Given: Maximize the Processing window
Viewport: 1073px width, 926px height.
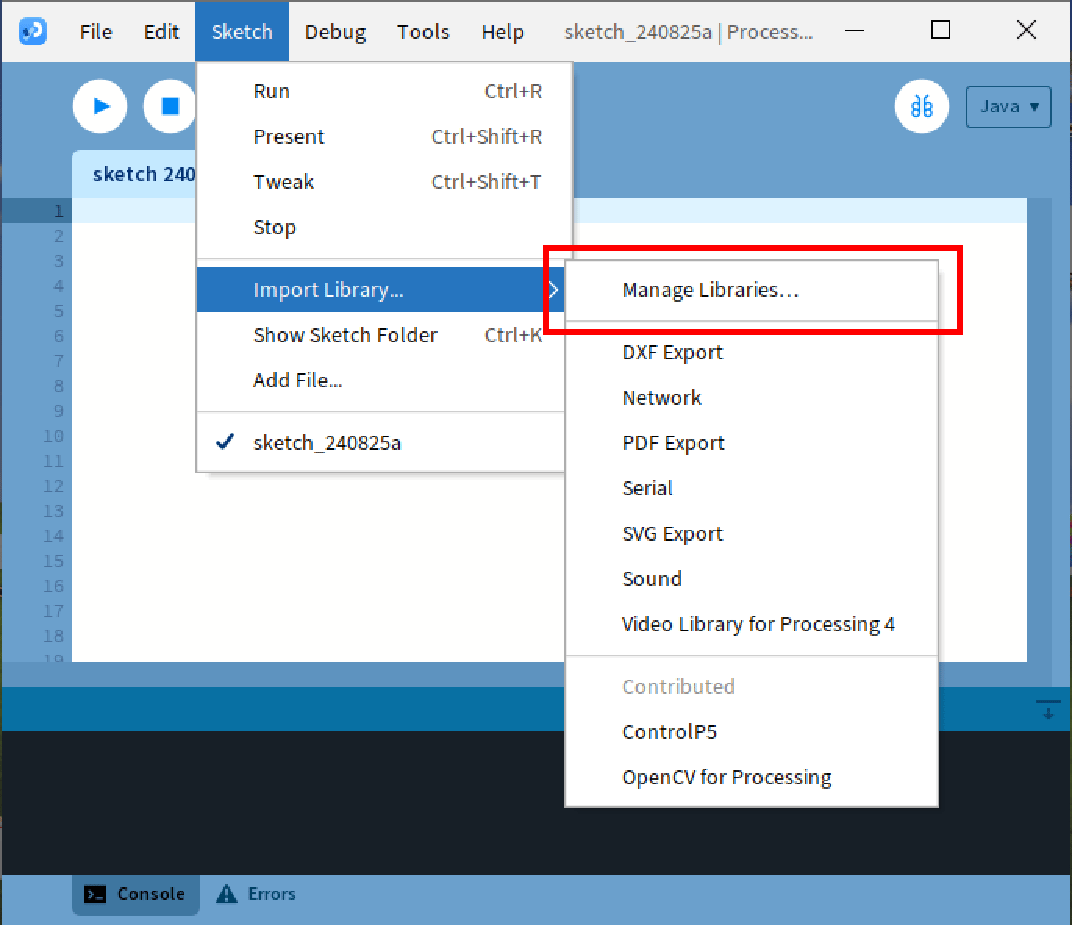Looking at the screenshot, I should tap(940, 30).
